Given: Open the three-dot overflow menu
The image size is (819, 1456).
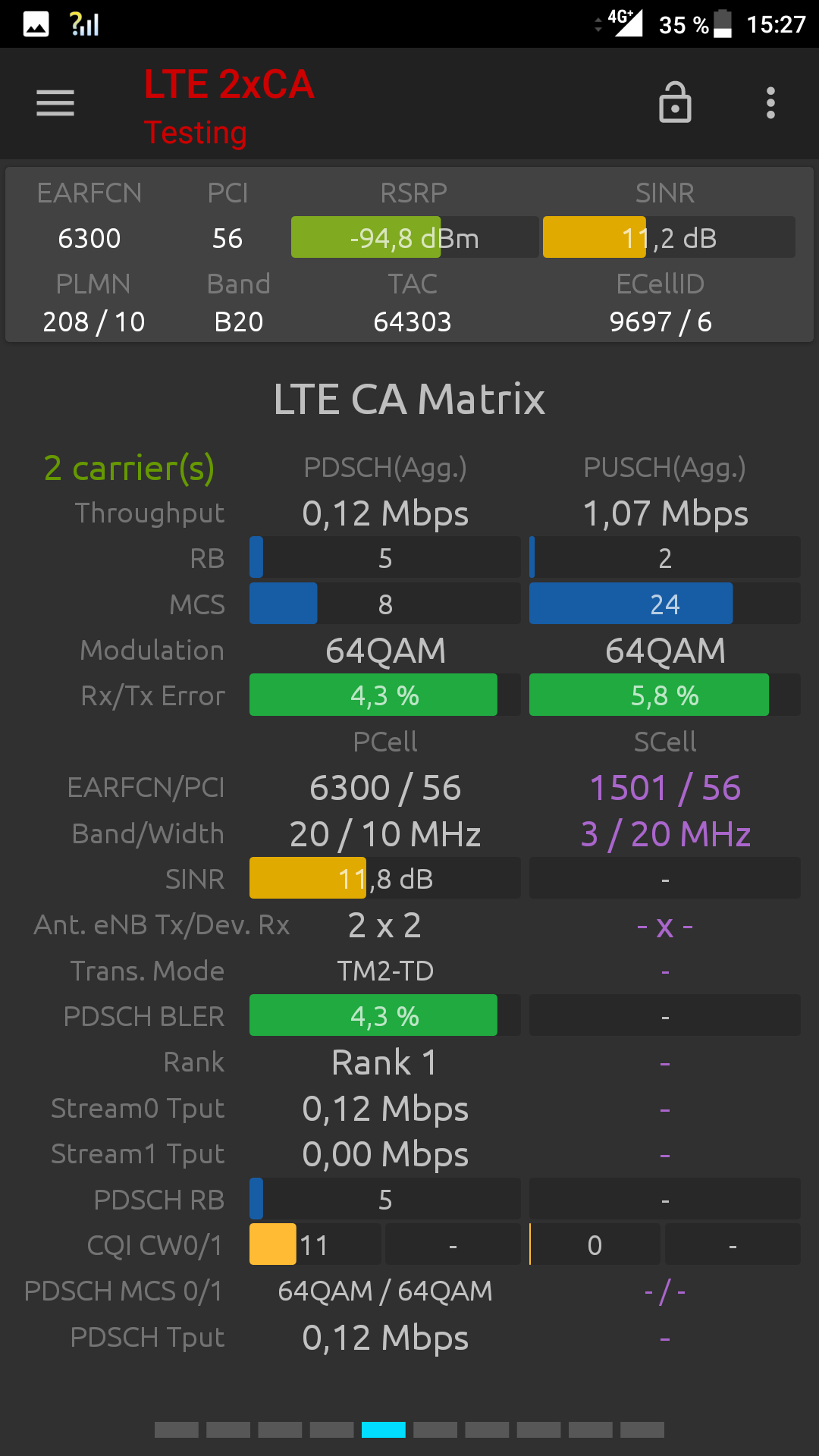Looking at the screenshot, I should [770, 103].
